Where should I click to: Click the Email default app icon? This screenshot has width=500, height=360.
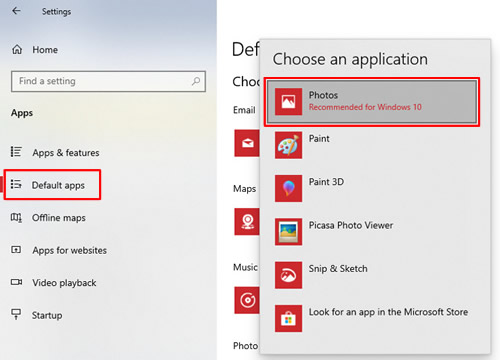[x=247, y=143]
